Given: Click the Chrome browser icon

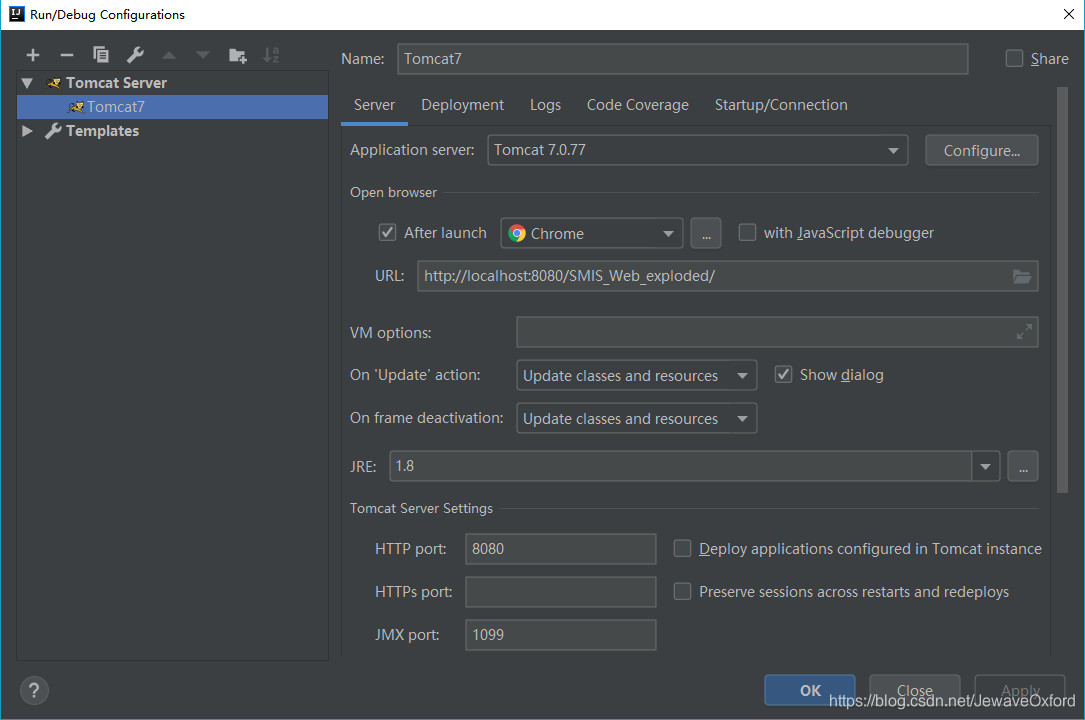Looking at the screenshot, I should click(517, 234).
